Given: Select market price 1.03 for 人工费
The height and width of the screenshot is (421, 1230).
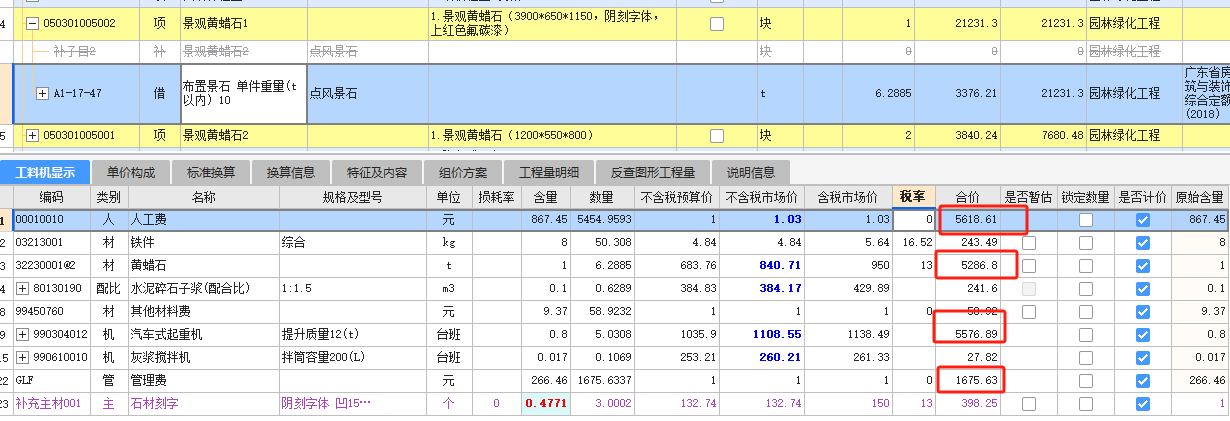Looking at the screenshot, I should point(761,219).
